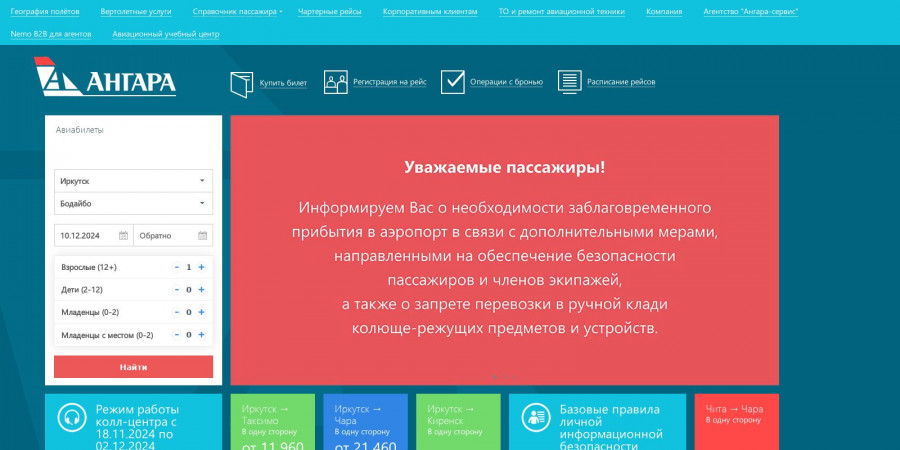Open Авиационный учебный центр link
The width and height of the screenshot is (900, 450).
[x=166, y=34]
